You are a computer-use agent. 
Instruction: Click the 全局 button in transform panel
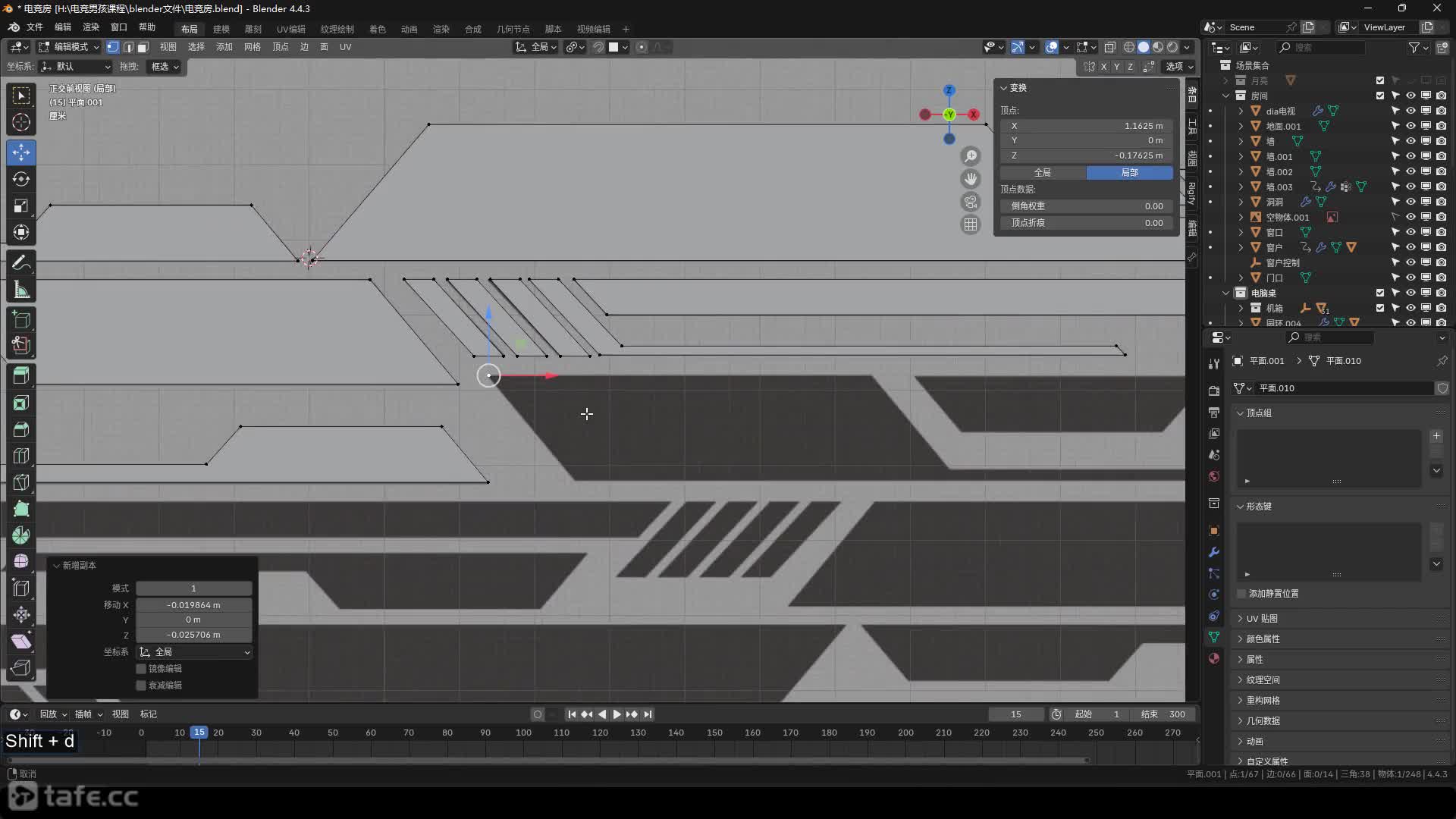(1043, 173)
